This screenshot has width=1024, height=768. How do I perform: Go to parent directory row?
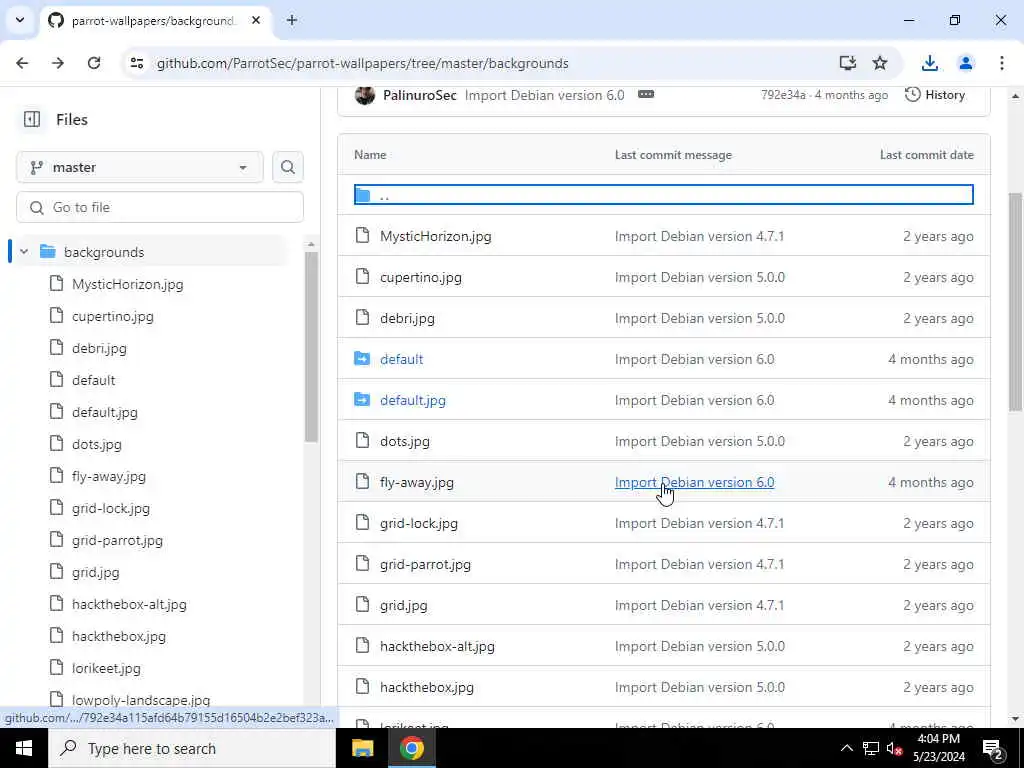tap(664, 195)
